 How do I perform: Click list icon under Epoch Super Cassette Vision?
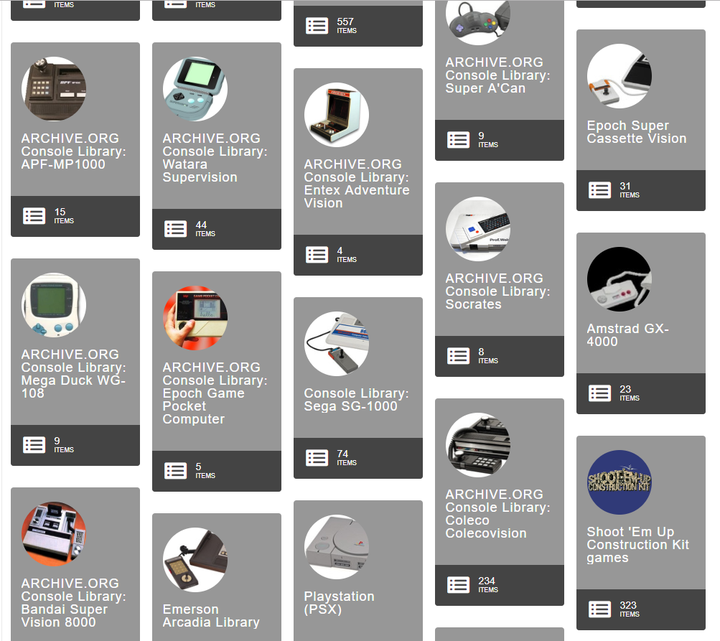tap(600, 190)
